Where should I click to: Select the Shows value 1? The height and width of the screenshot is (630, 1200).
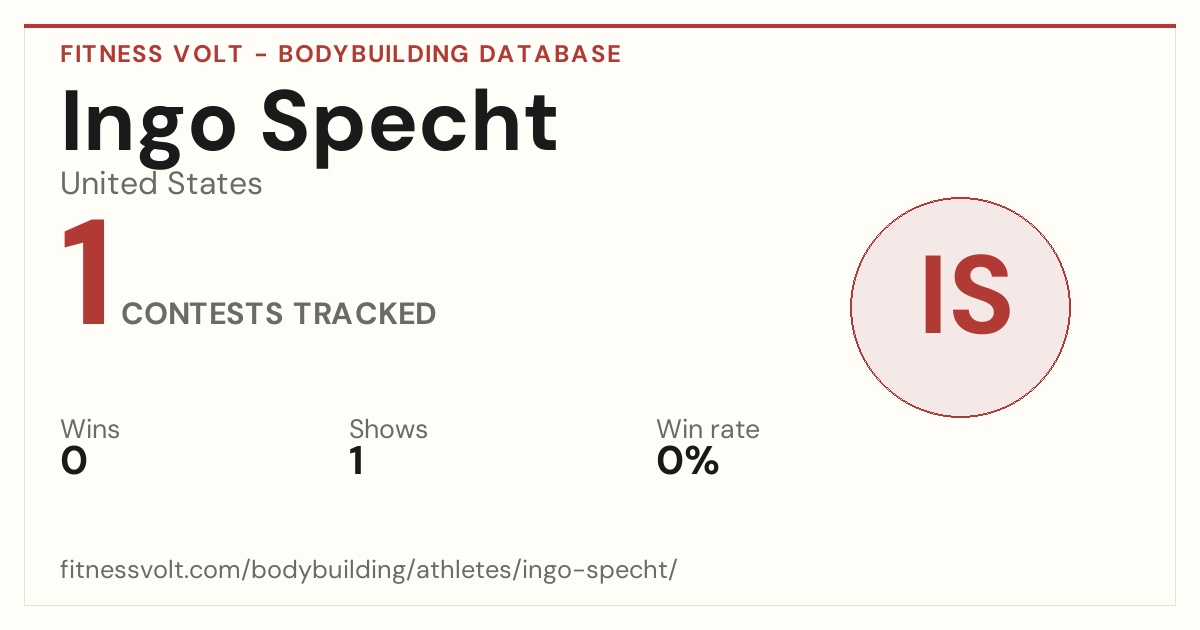[356, 461]
